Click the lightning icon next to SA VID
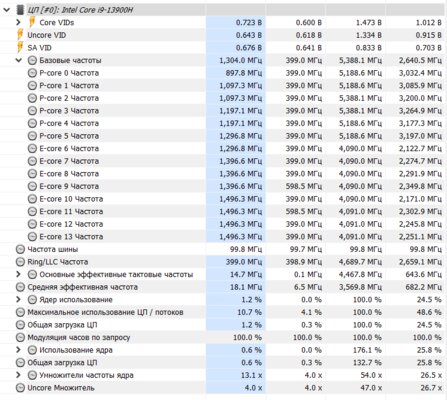Image resolution: width=447 pixels, height=400 pixels. [x=20, y=48]
